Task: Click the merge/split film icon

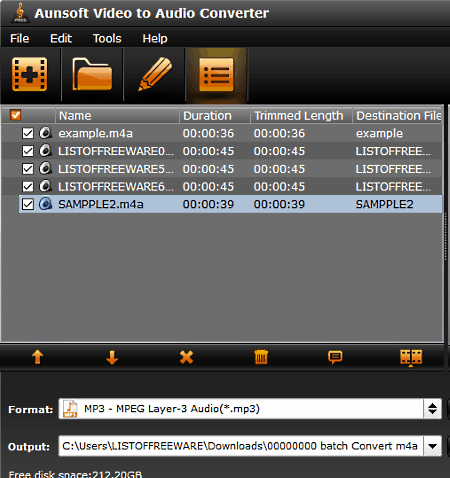Action: (x=411, y=358)
